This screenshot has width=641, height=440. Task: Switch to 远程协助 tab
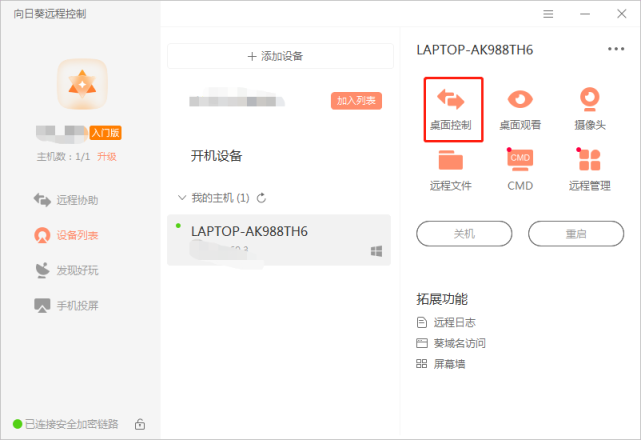pyautogui.click(x=66, y=200)
